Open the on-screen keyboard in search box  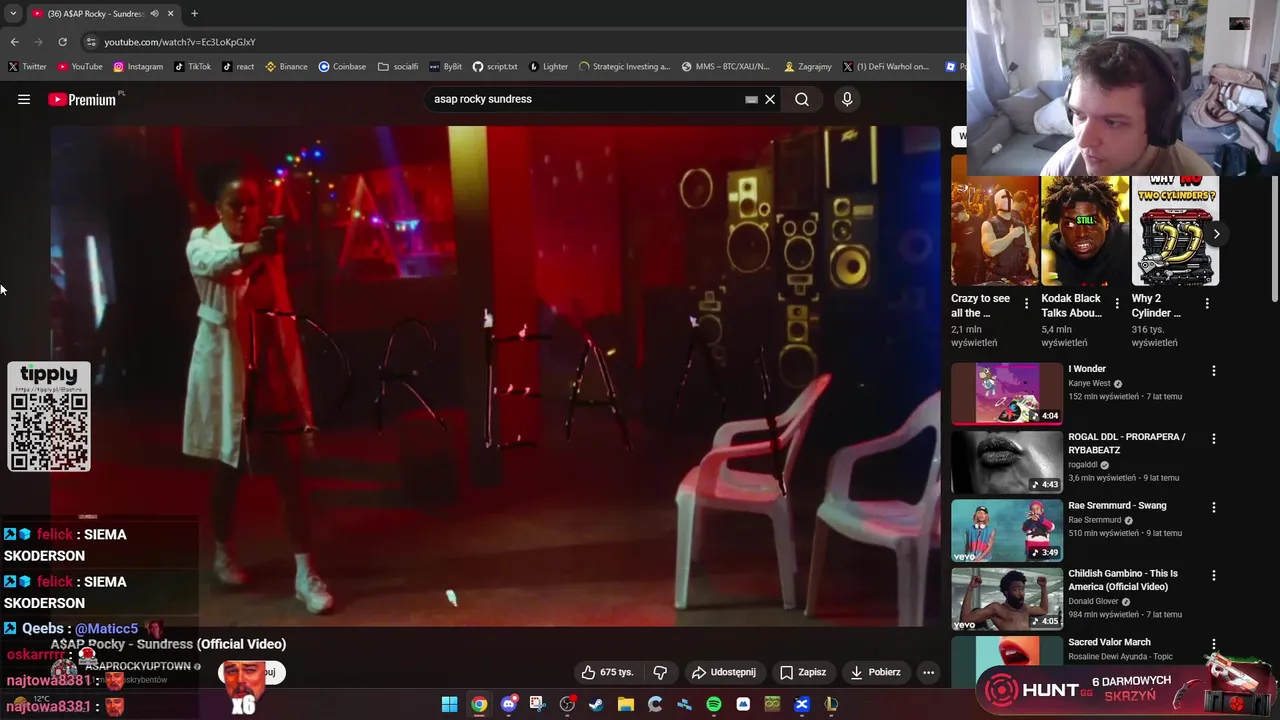pos(751,99)
